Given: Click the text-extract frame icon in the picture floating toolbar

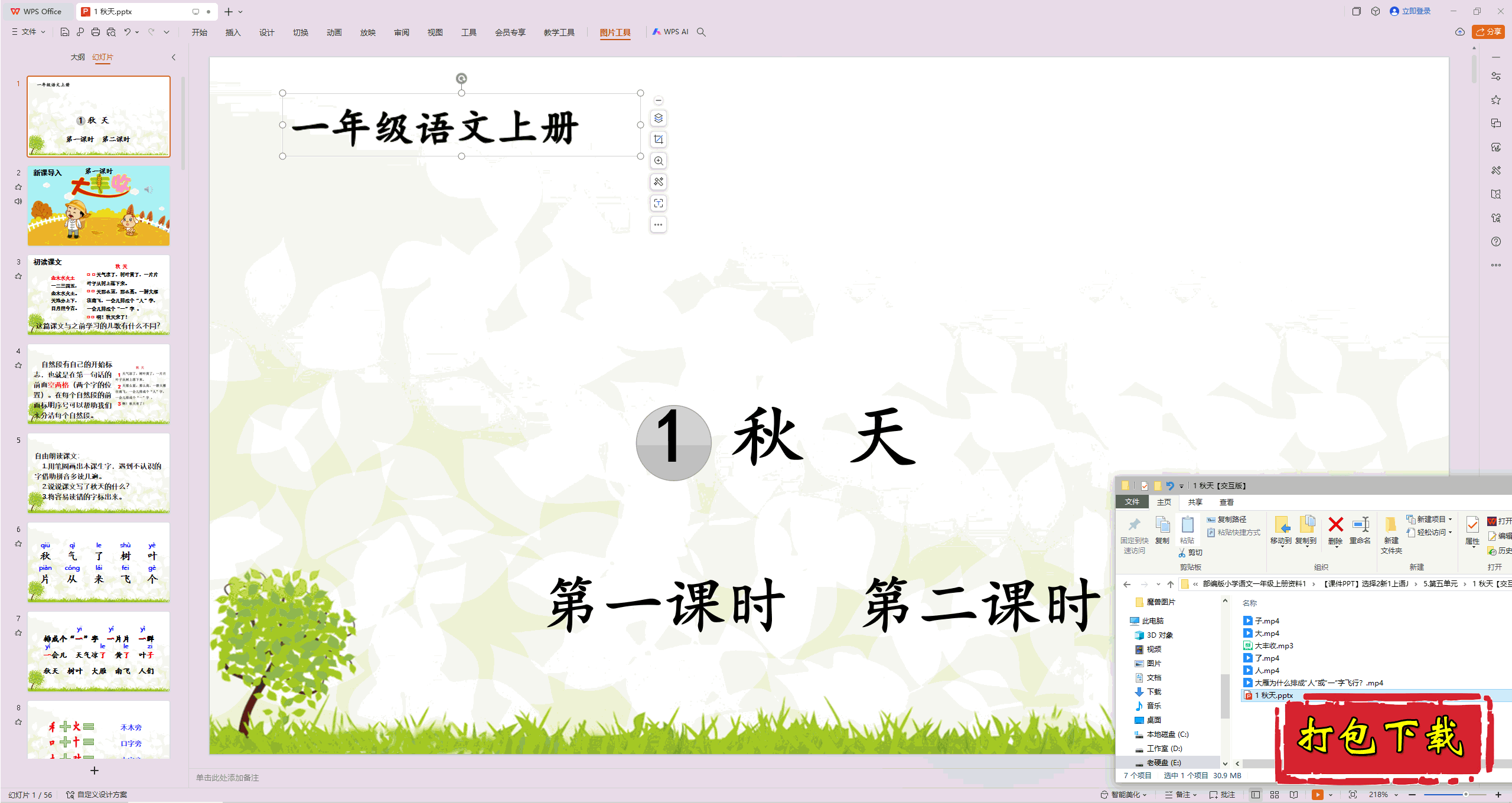Looking at the screenshot, I should [x=659, y=203].
